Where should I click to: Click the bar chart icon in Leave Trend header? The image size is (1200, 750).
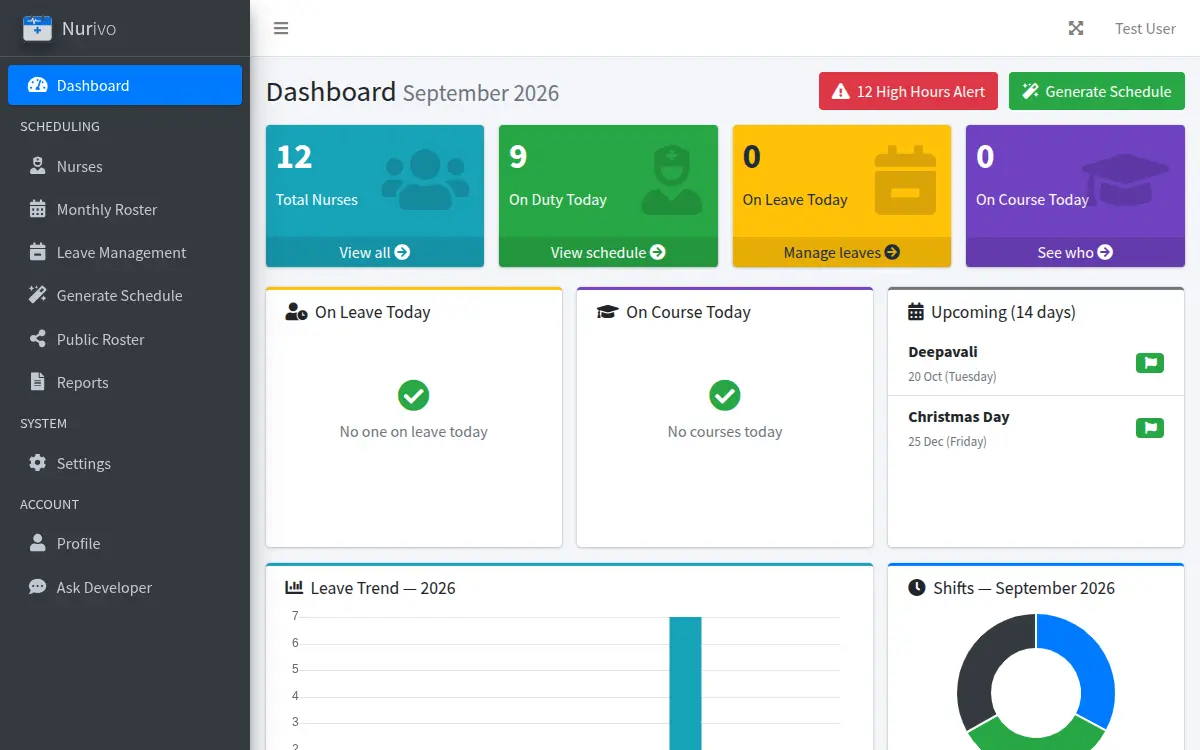point(294,588)
